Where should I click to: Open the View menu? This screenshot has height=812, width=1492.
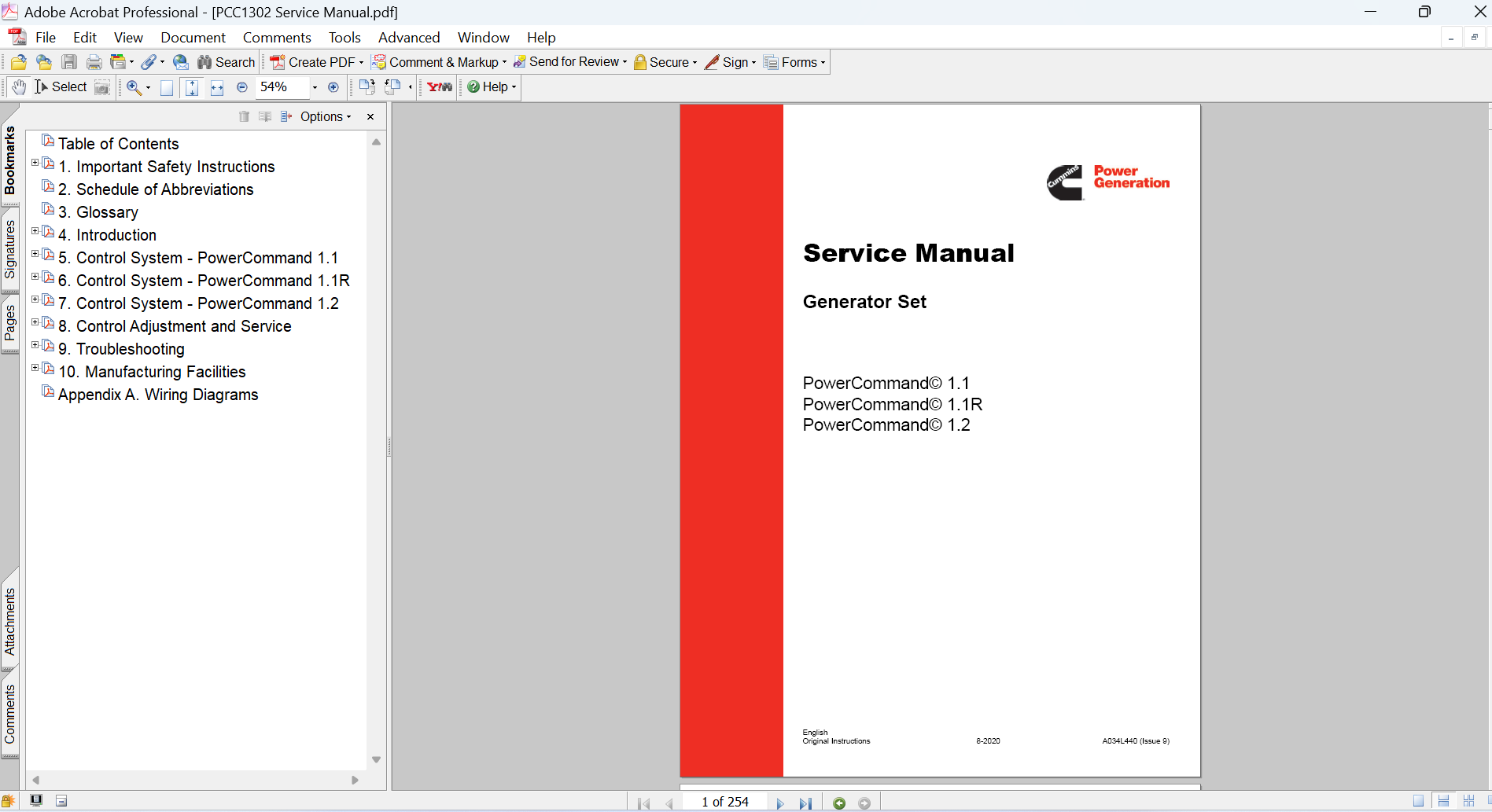click(128, 38)
